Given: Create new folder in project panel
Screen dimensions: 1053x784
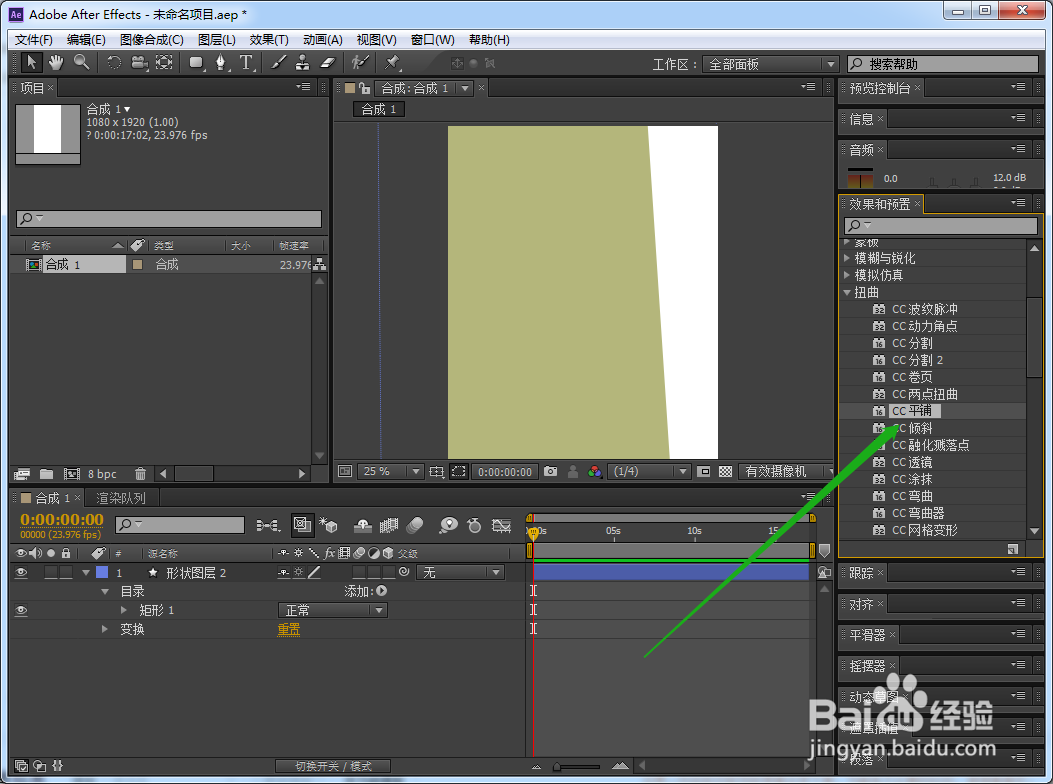Looking at the screenshot, I should point(46,474).
